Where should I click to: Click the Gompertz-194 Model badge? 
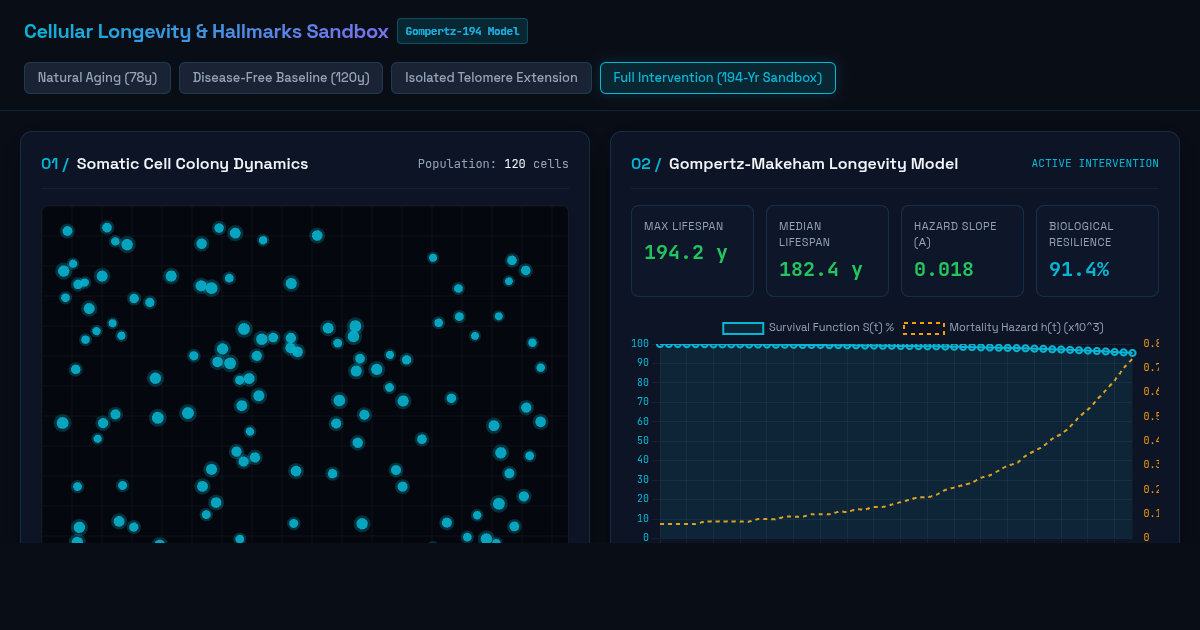click(x=462, y=31)
